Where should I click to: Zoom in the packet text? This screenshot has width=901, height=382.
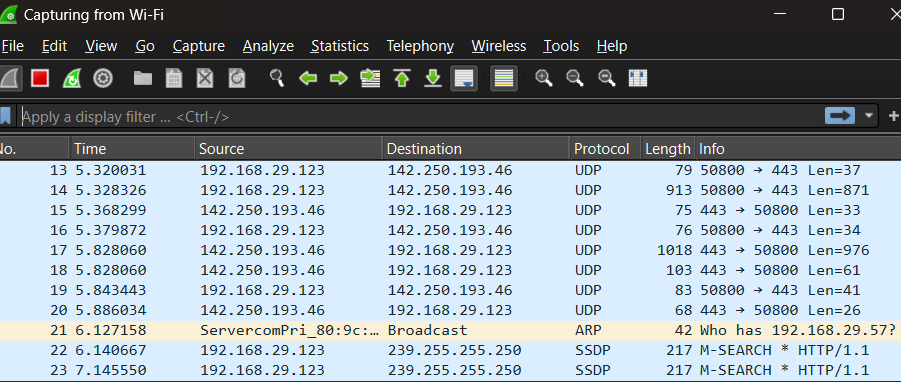[x=544, y=78]
